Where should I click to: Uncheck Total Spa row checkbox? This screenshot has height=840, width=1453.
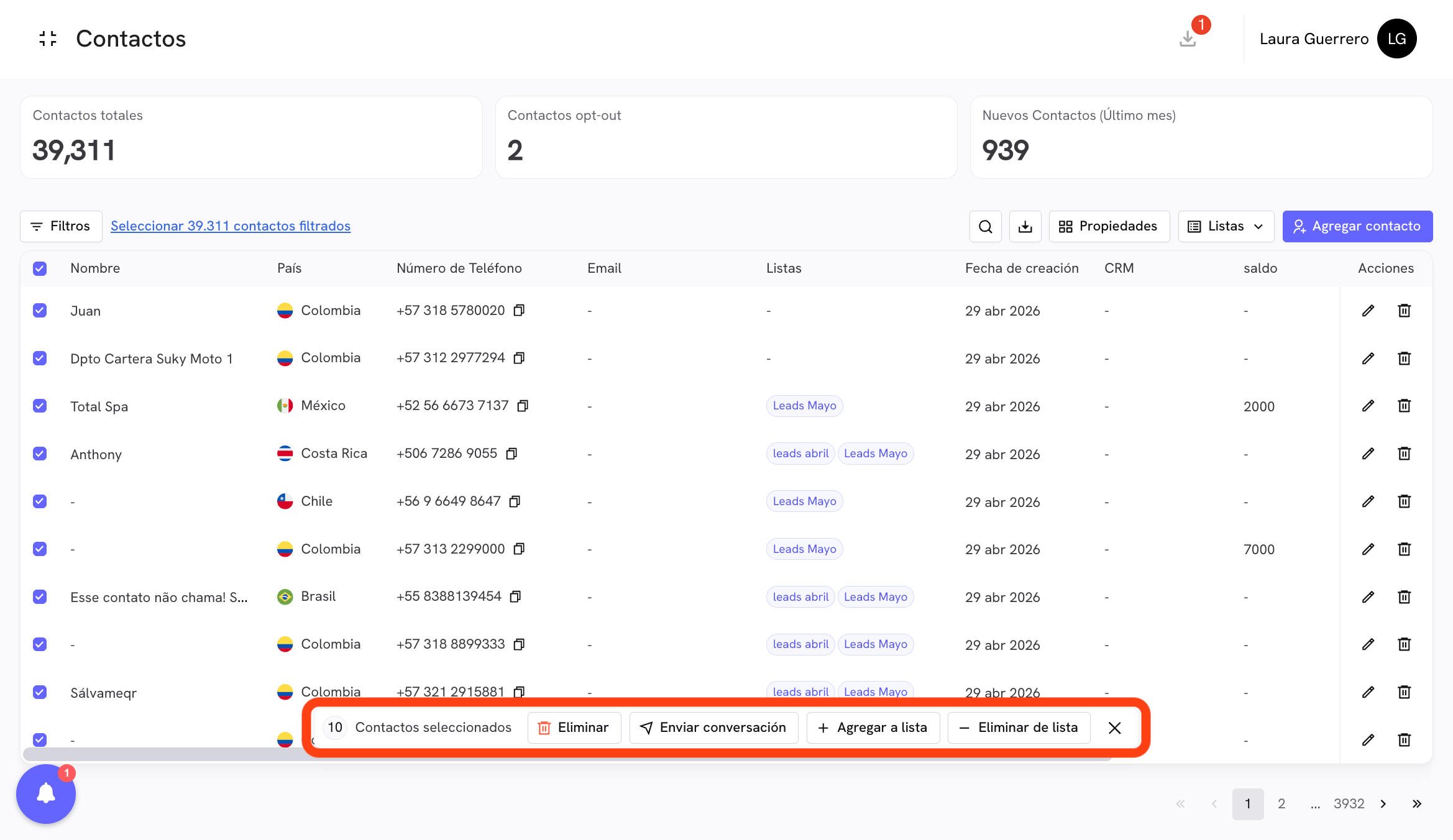pyautogui.click(x=40, y=406)
